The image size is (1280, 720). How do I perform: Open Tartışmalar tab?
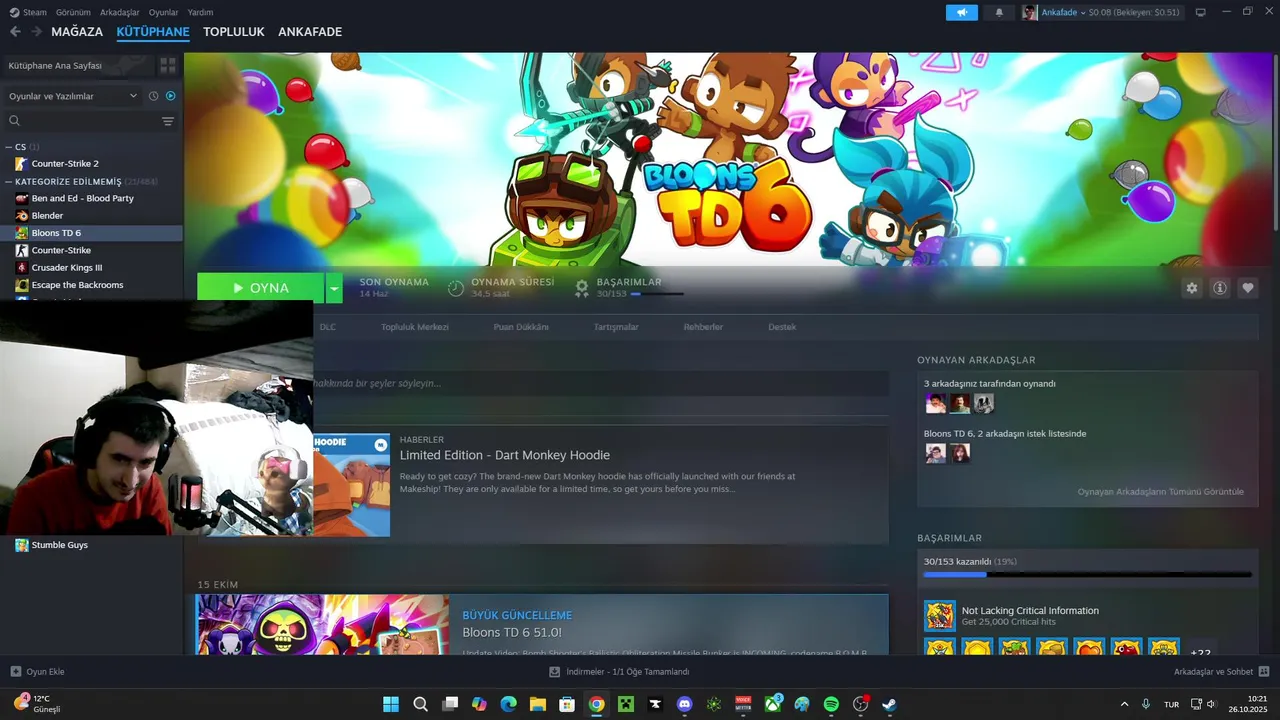(x=616, y=327)
